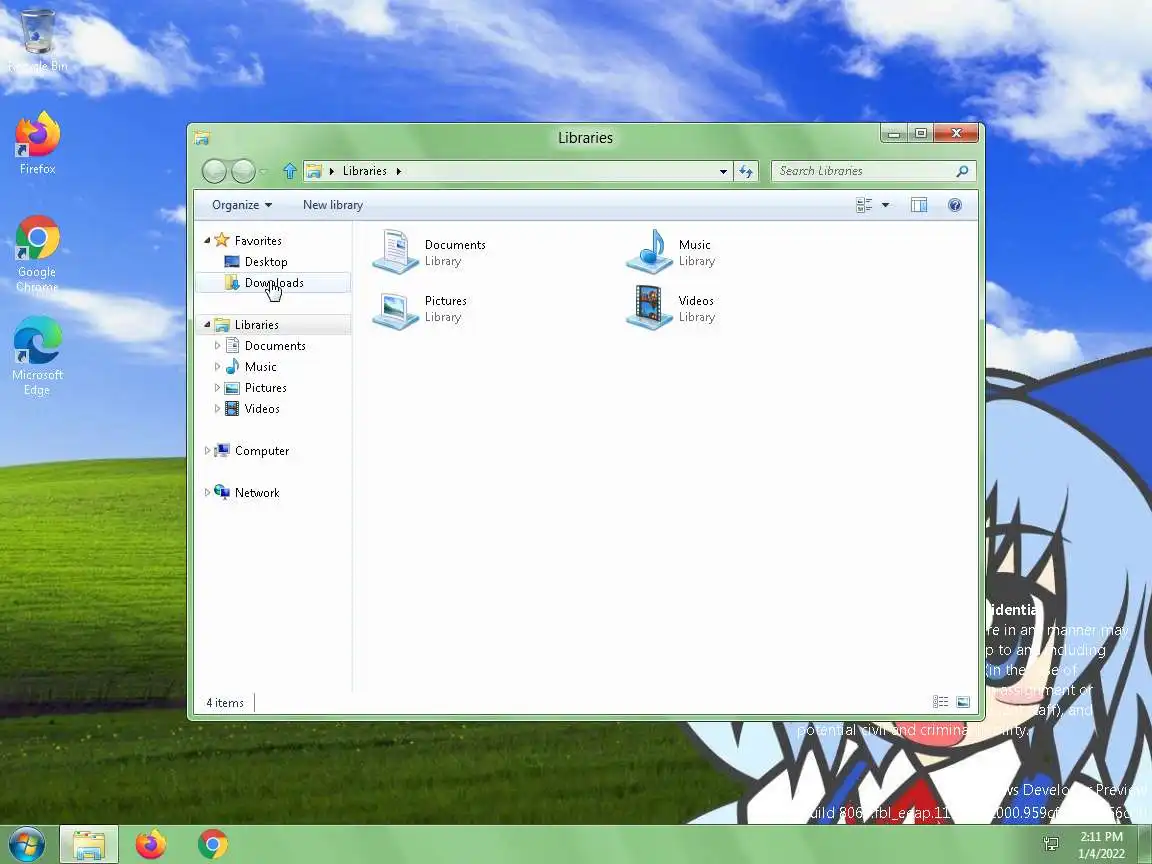This screenshot has width=1152, height=864.
Task: Open the Start menu orb
Action: [x=27, y=844]
